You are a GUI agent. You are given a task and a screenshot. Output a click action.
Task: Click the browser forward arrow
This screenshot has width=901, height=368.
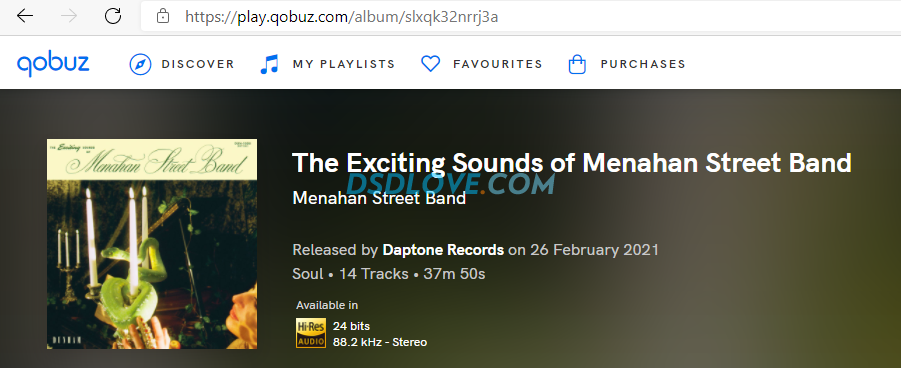[69, 16]
